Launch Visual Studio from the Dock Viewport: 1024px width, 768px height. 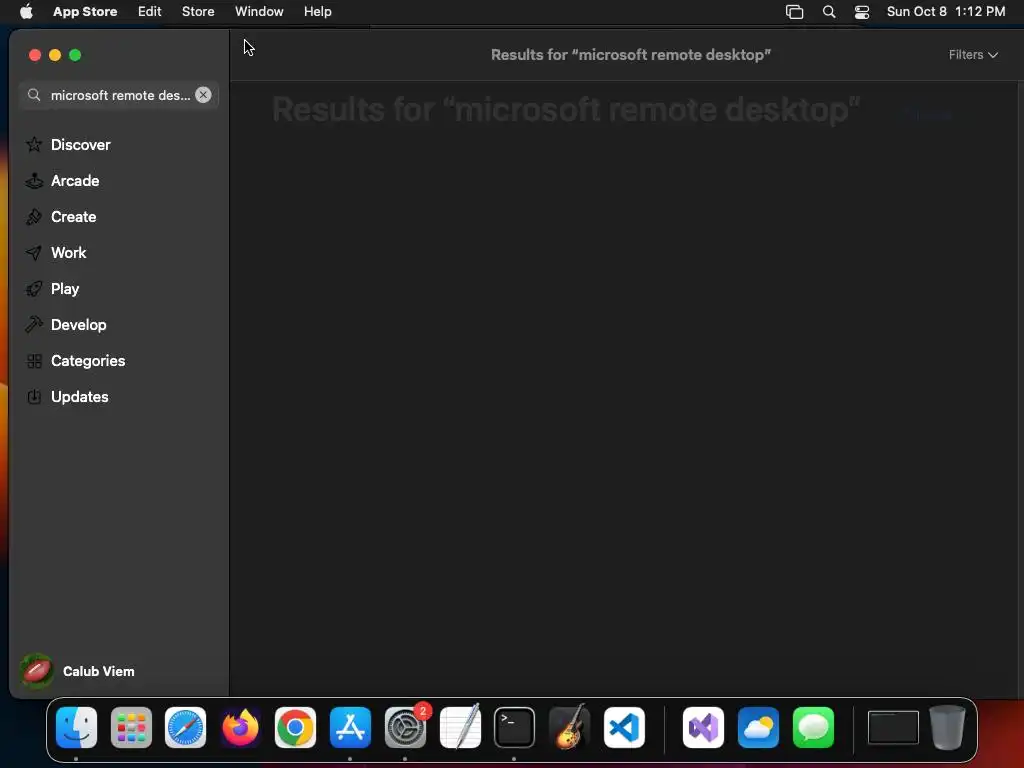[x=703, y=728]
